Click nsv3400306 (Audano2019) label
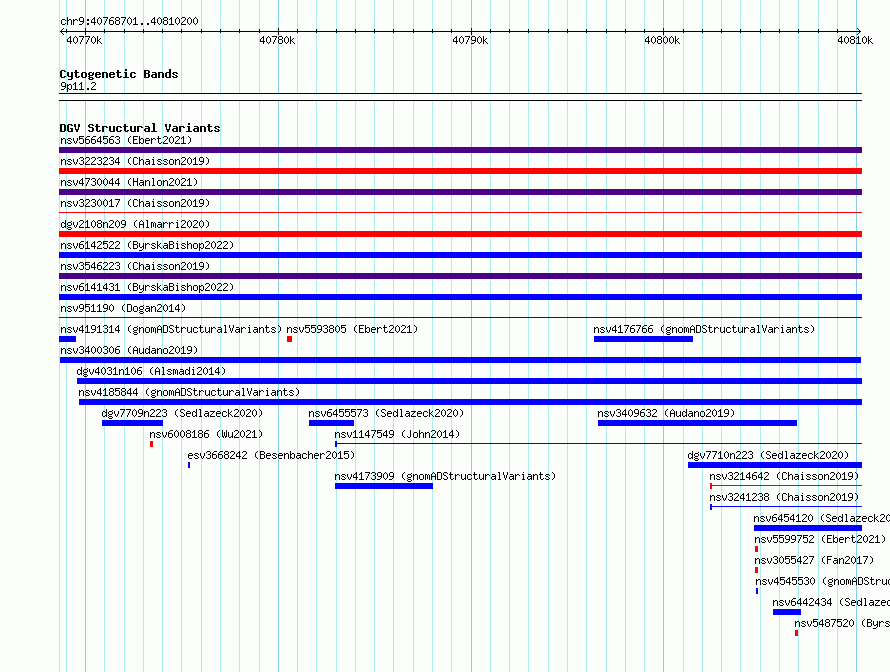This screenshot has height=672, width=890. coord(129,350)
